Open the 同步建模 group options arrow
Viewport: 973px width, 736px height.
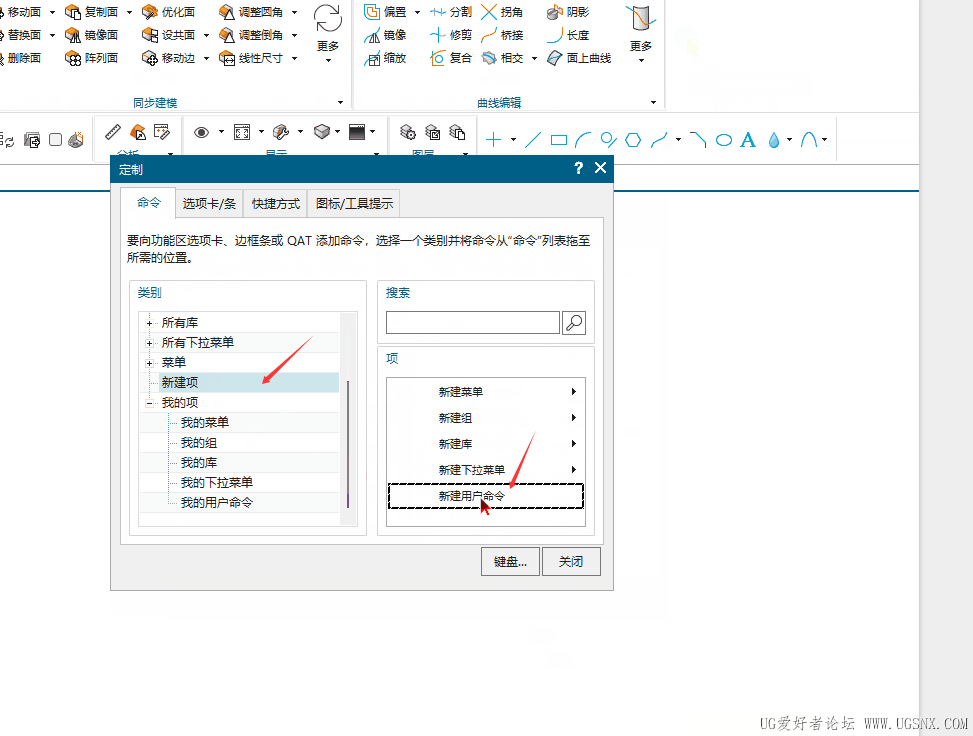pos(340,102)
